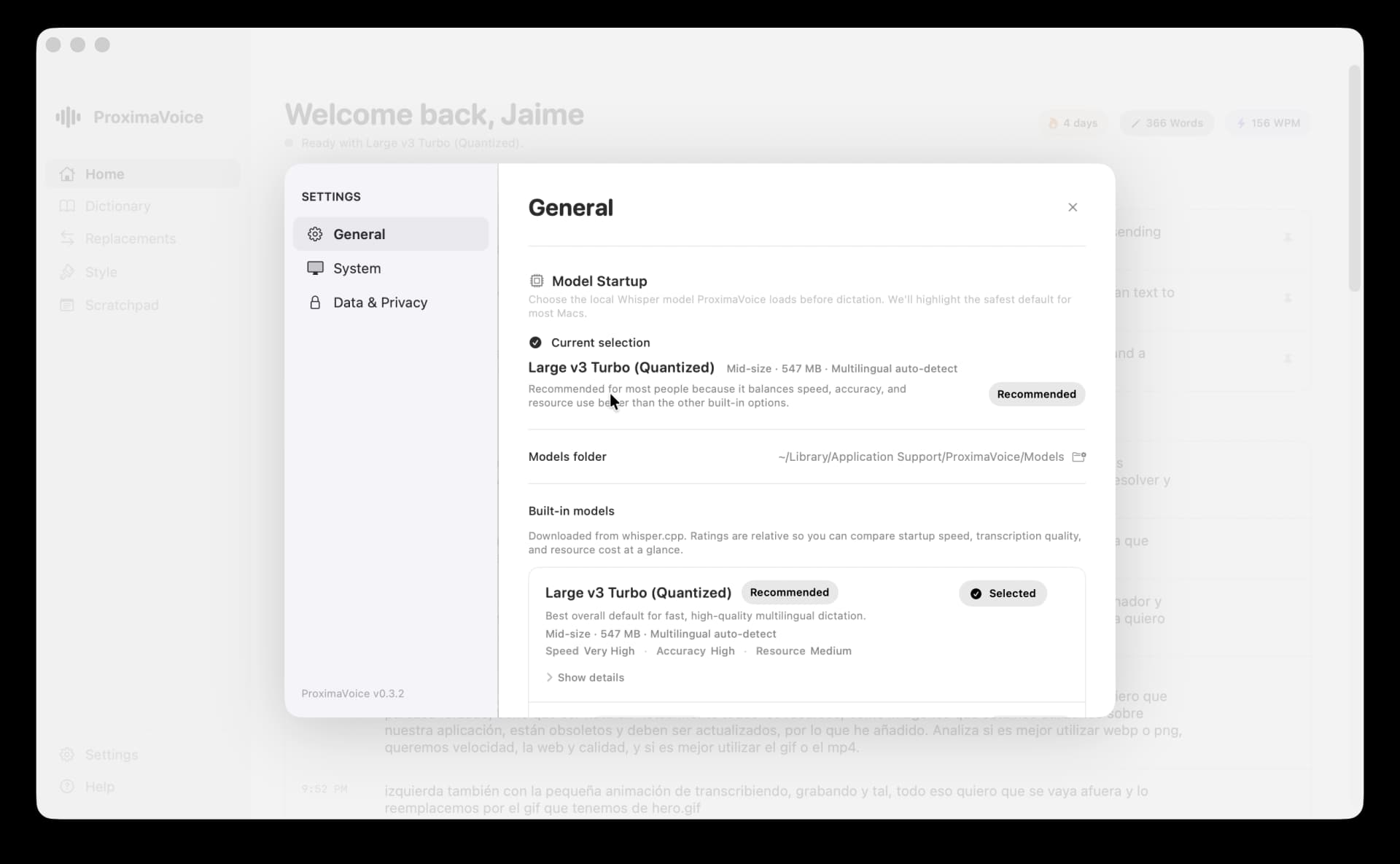This screenshot has width=1400, height=864.
Task: Click the Current selection checkmark icon
Action: (x=535, y=343)
